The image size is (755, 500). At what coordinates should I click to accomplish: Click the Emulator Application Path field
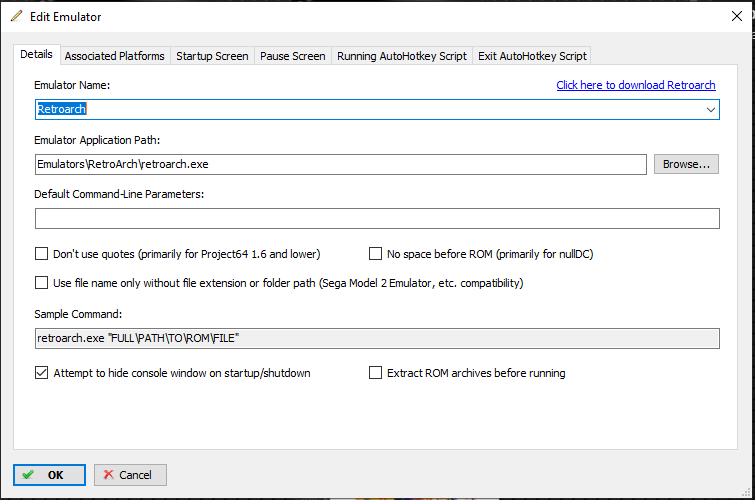341,164
